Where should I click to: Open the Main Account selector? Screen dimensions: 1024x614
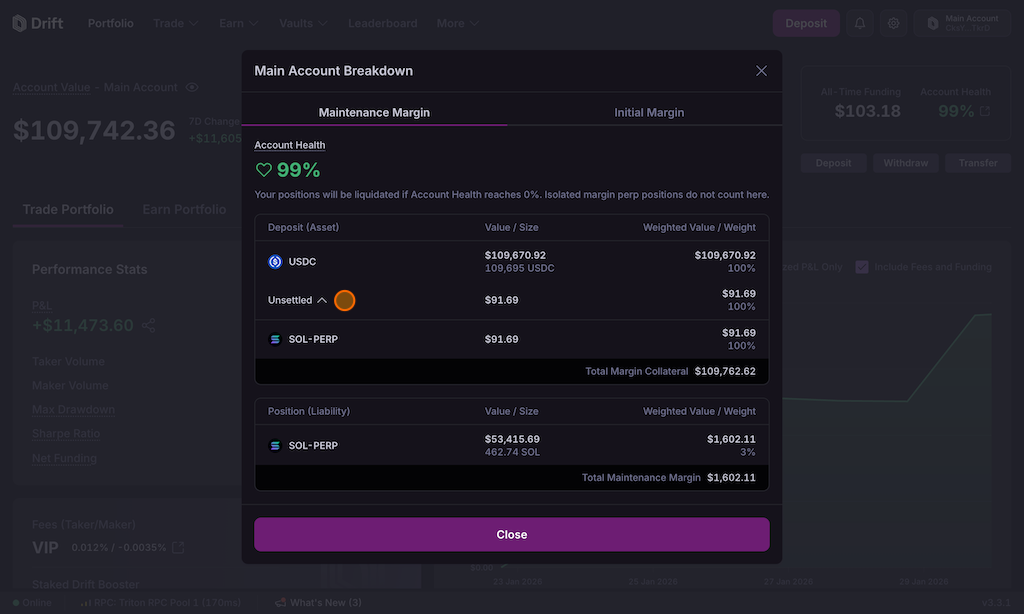tap(961, 23)
